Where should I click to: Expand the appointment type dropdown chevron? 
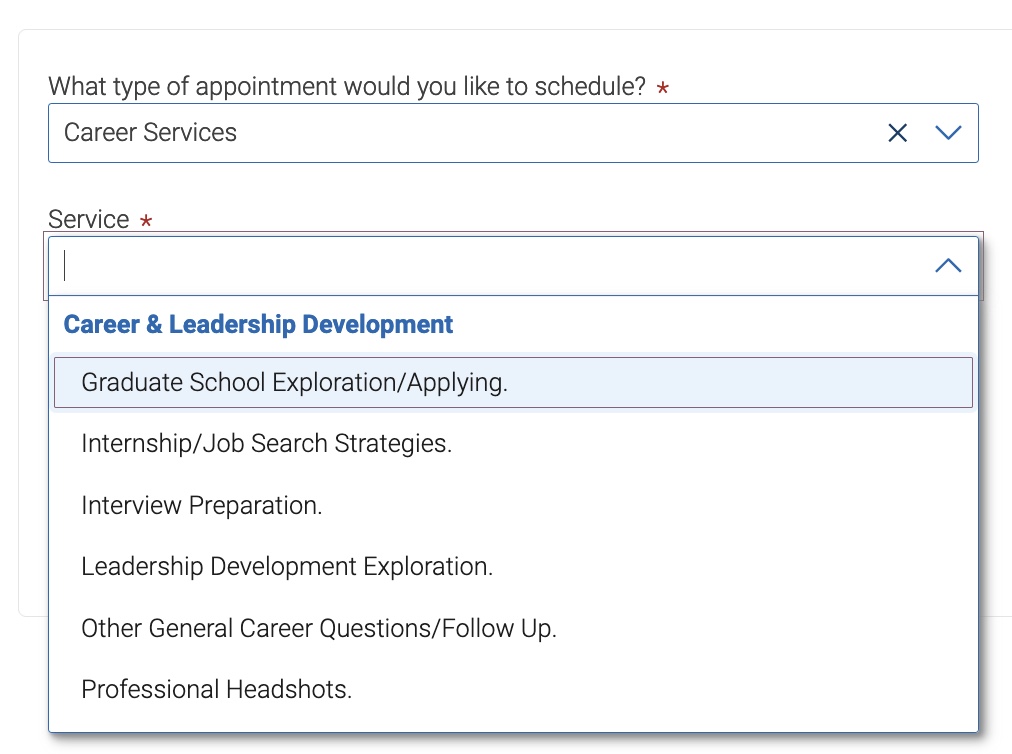tap(948, 133)
